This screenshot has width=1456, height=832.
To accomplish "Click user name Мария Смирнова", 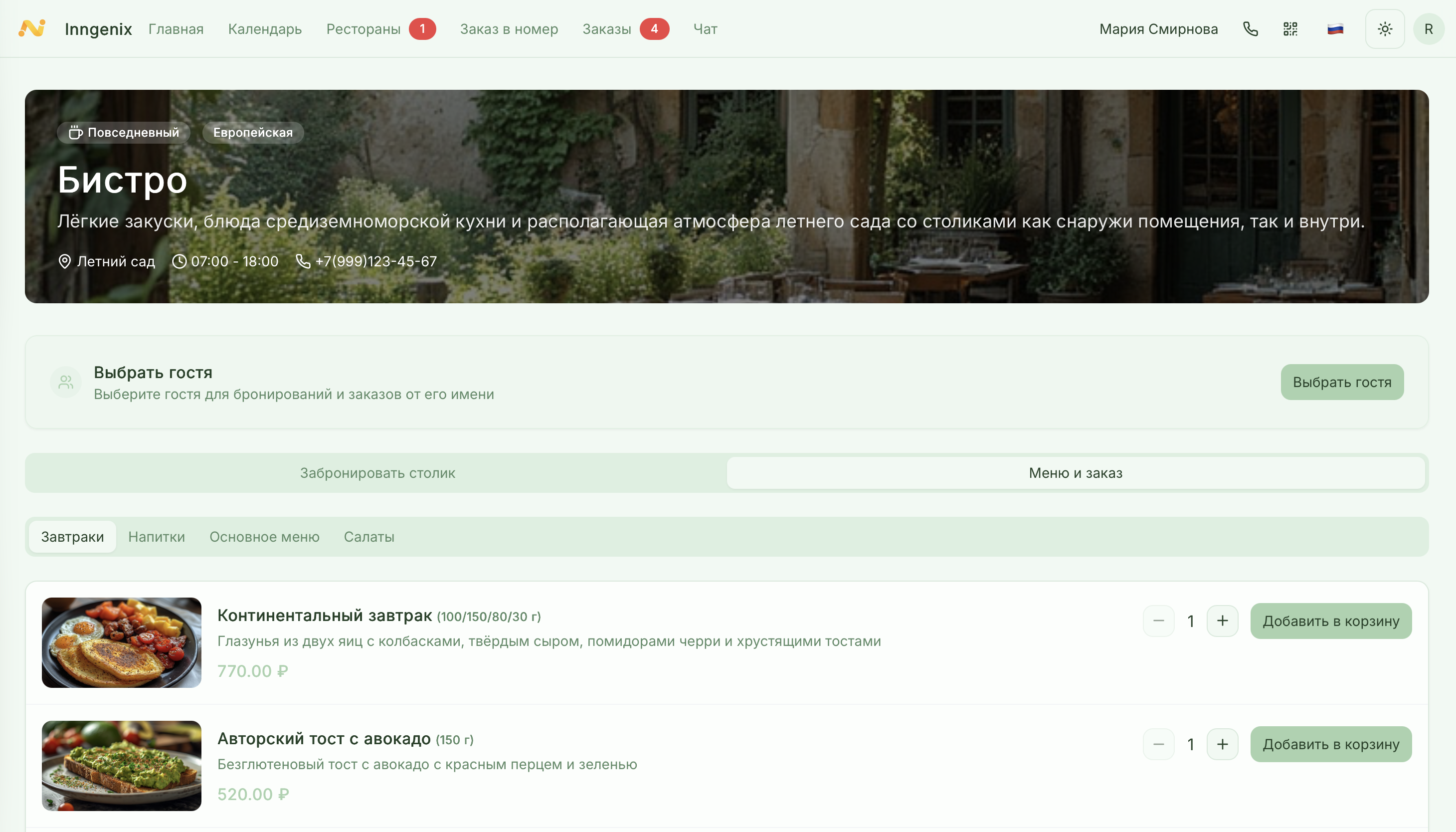I will [x=1158, y=28].
